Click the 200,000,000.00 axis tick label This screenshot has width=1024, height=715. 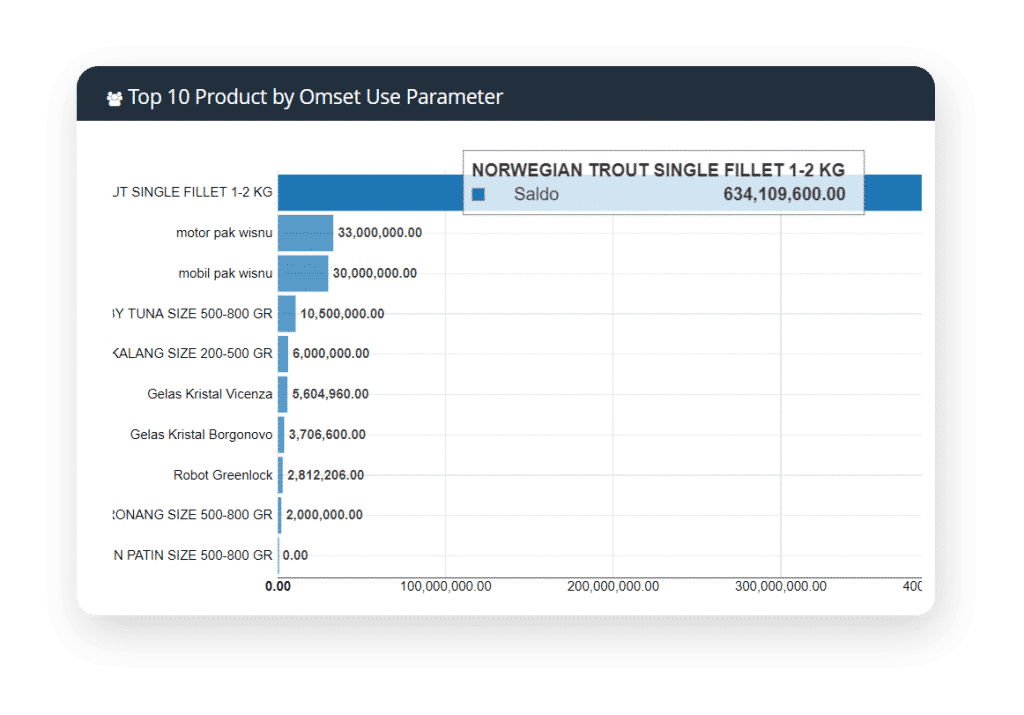613,586
